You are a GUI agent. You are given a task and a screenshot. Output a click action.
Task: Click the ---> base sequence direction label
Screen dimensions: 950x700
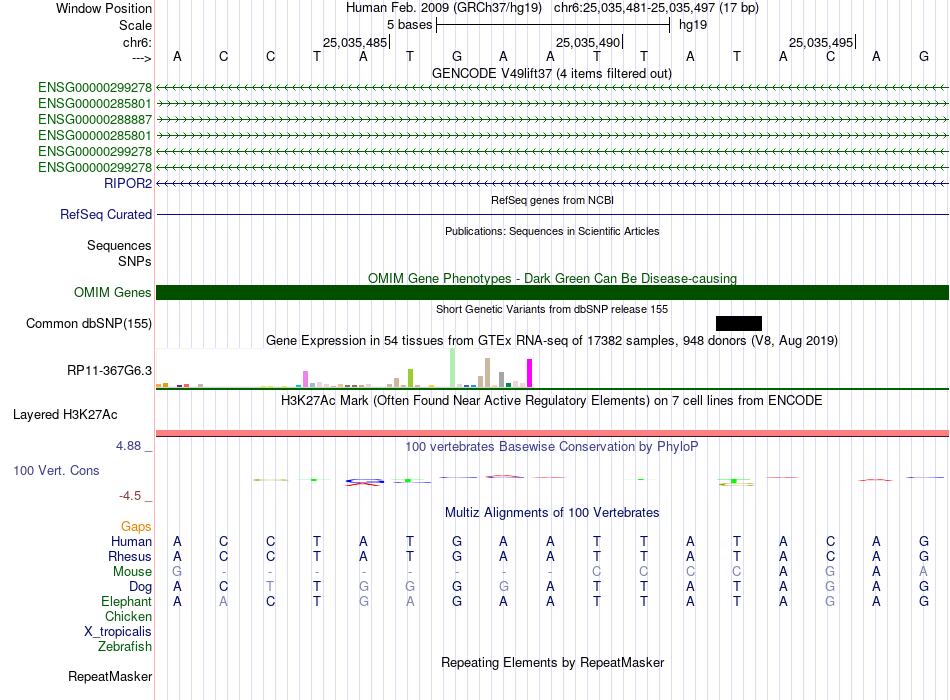[142, 58]
